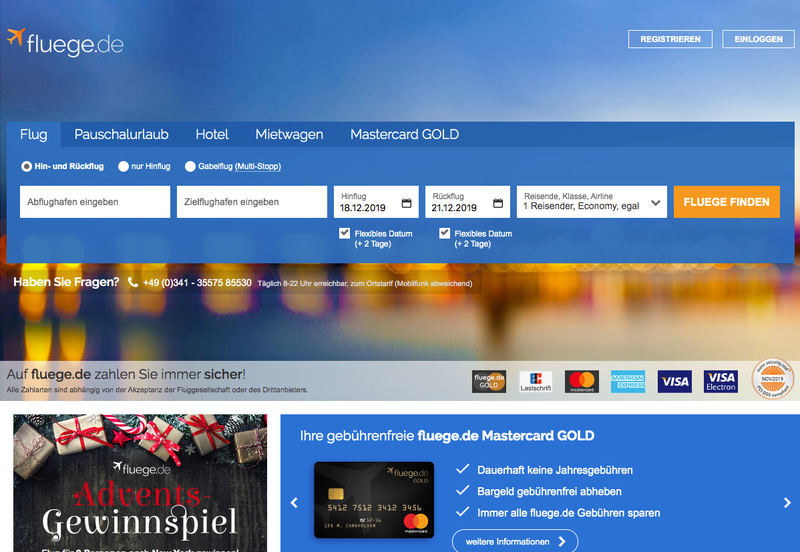The width and height of the screenshot is (800, 552).
Task: Click the Lastschrift payment icon
Action: [x=535, y=382]
